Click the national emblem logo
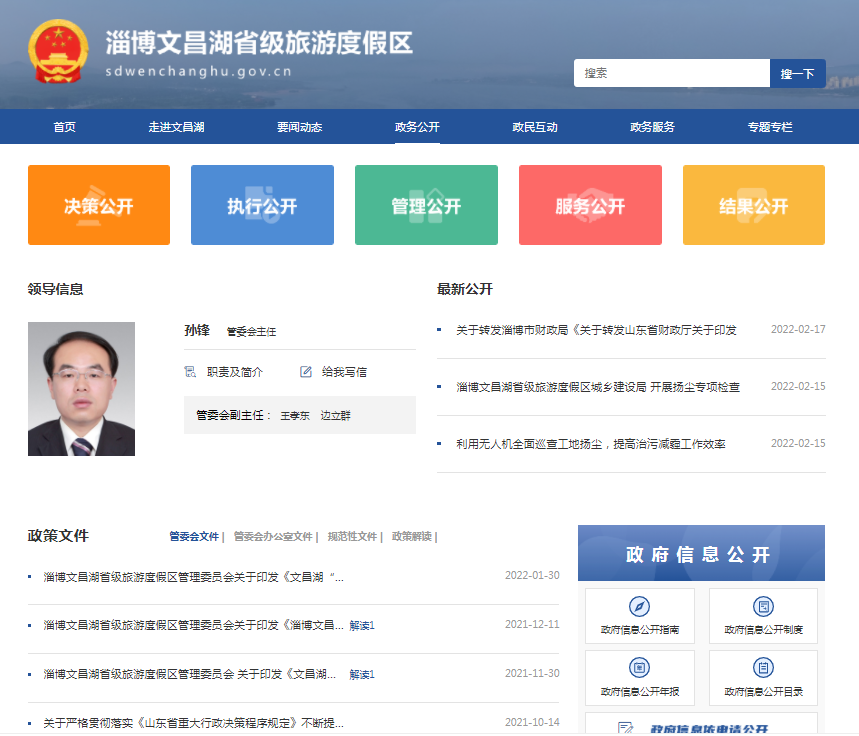The width and height of the screenshot is (859, 736). coord(59,51)
